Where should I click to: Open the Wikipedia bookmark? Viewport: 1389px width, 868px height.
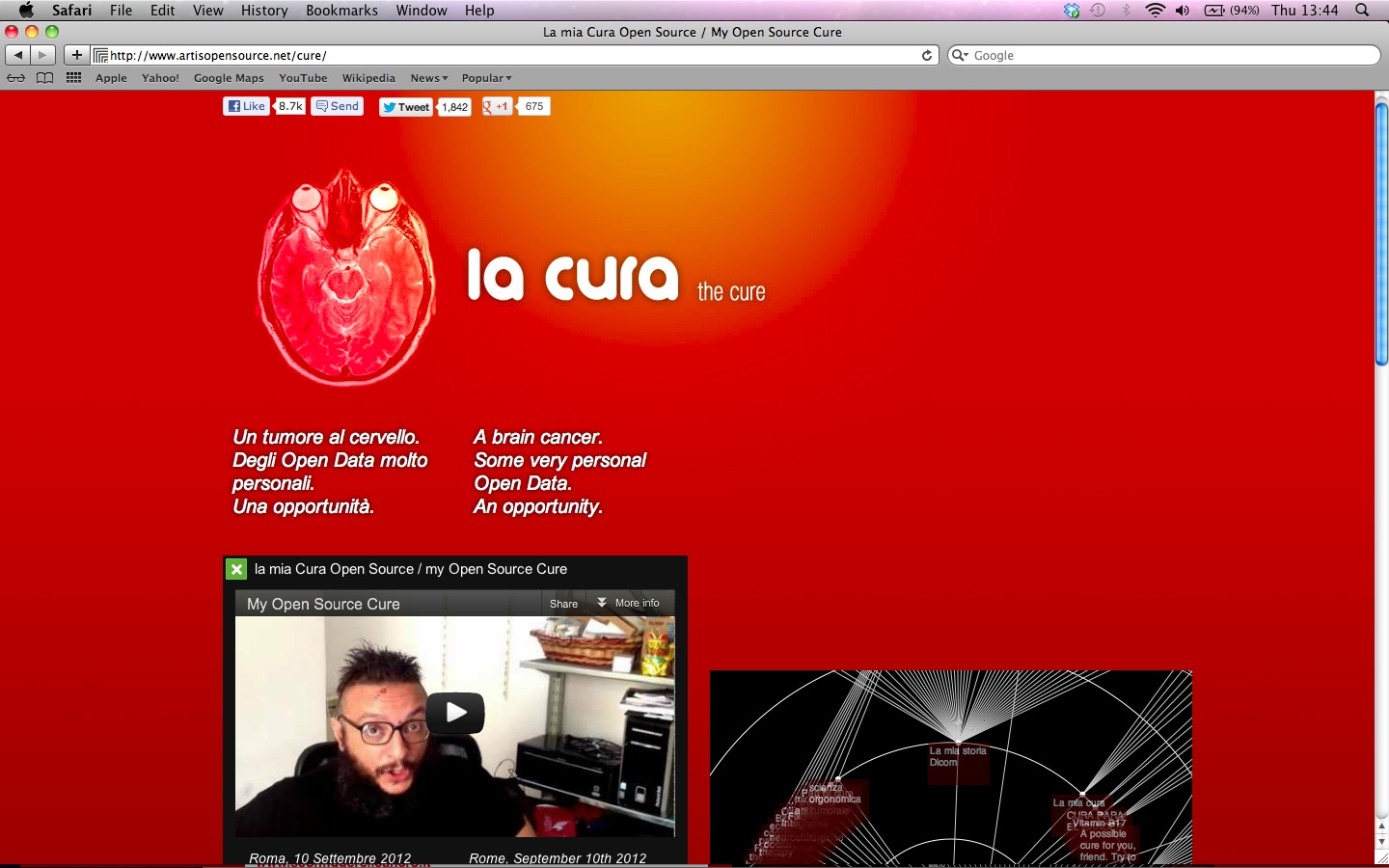tap(368, 78)
